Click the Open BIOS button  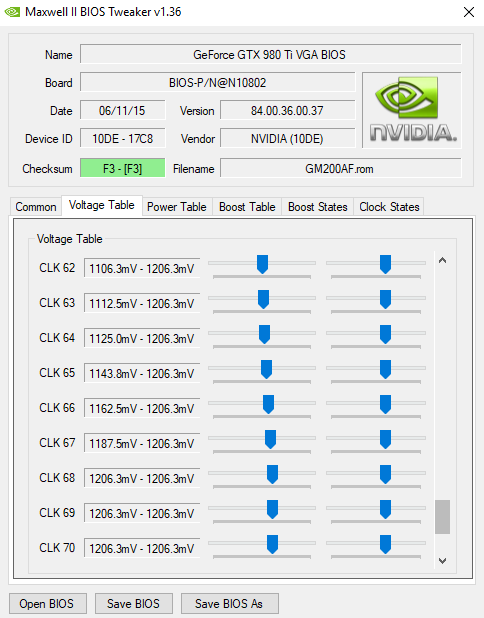47,603
